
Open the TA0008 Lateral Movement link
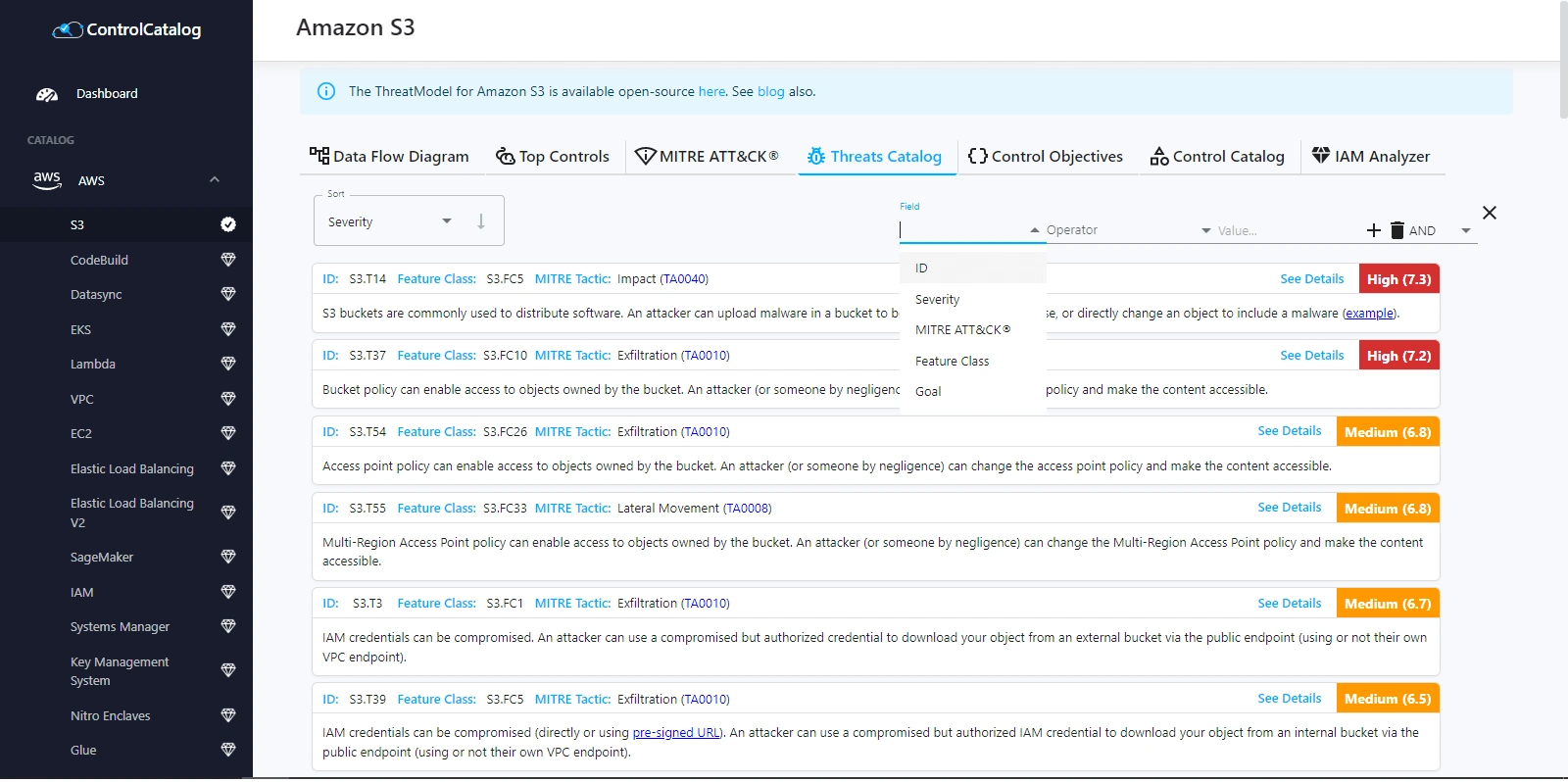(748, 509)
